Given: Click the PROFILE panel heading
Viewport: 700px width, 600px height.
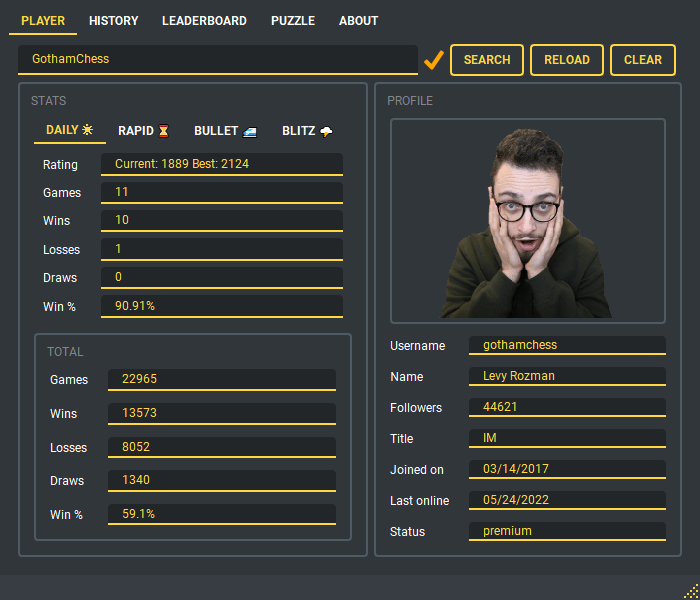Looking at the screenshot, I should click(410, 101).
